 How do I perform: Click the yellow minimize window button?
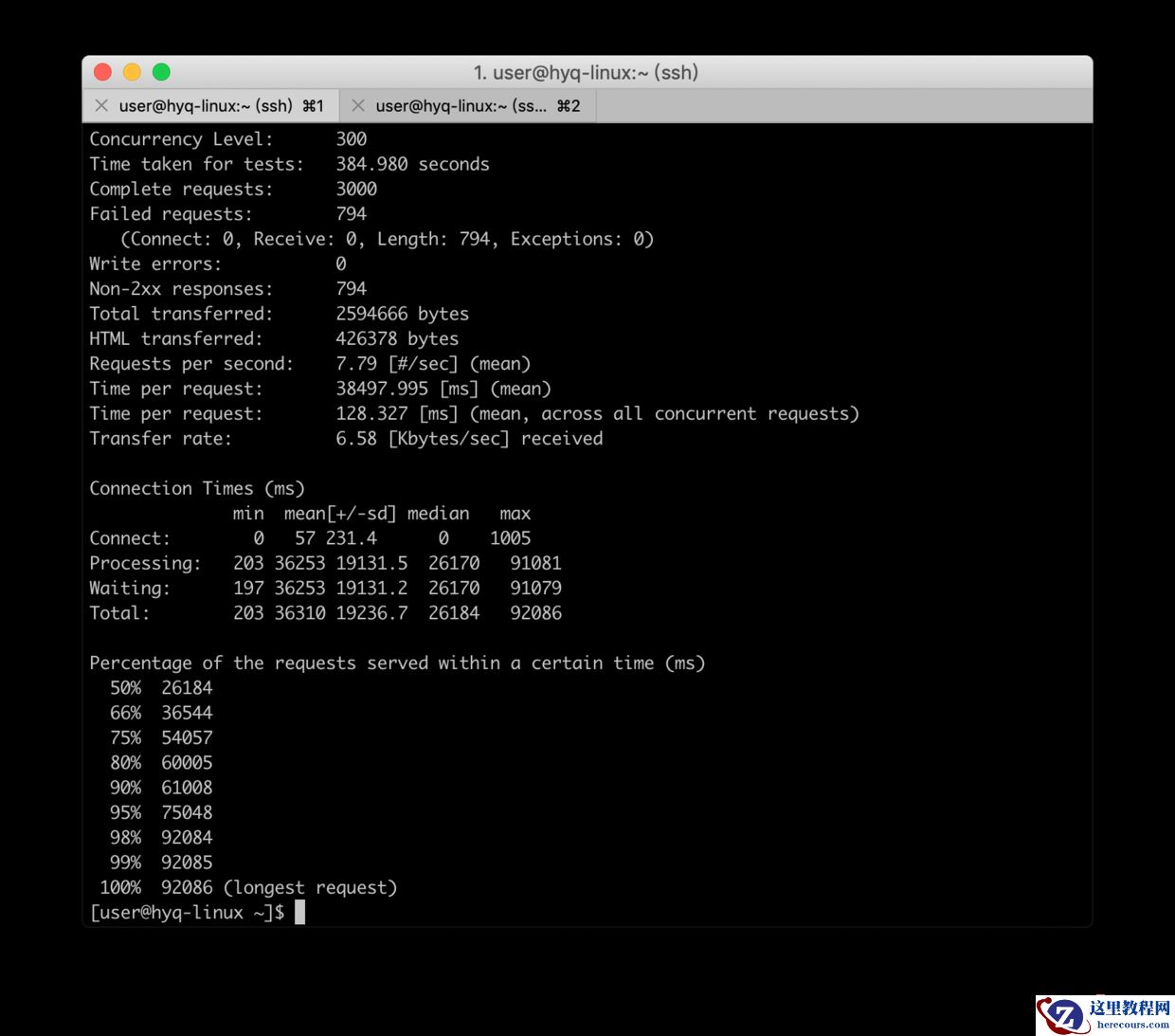(x=133, y=72)
